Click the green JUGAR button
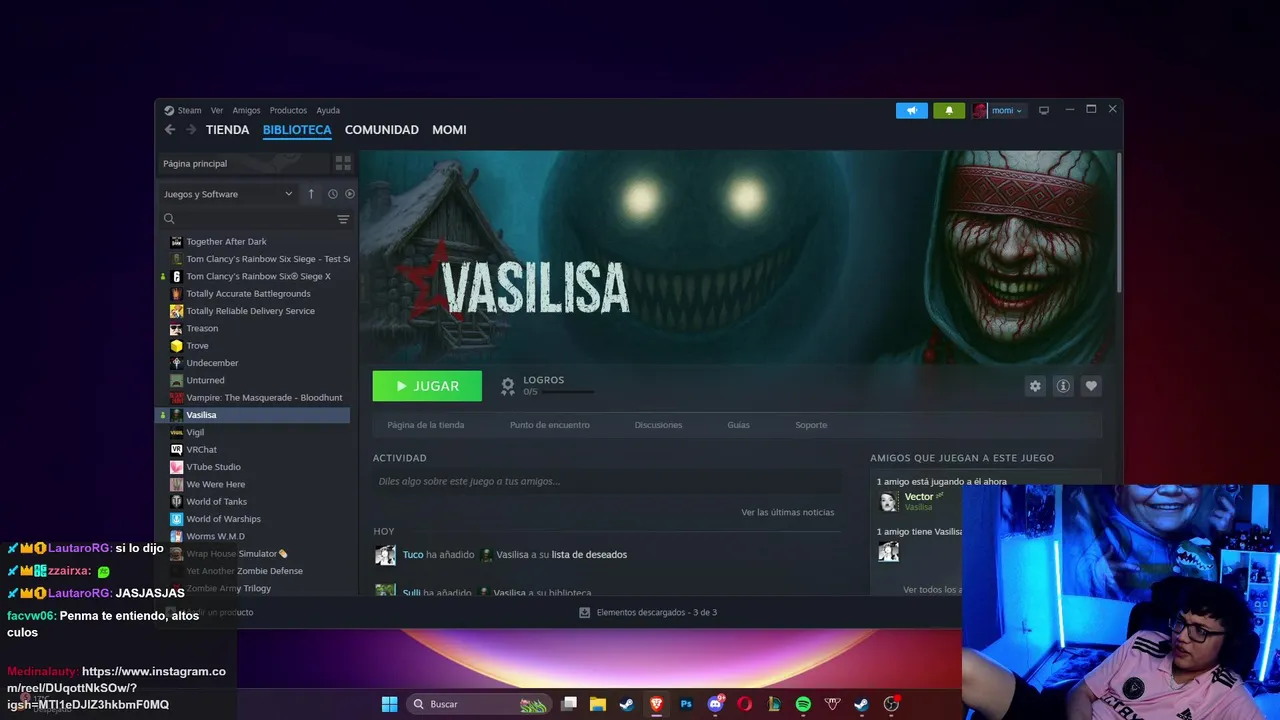Image resolution: width=1280 pixels, height=720 pixels. [x=427, y=386]
